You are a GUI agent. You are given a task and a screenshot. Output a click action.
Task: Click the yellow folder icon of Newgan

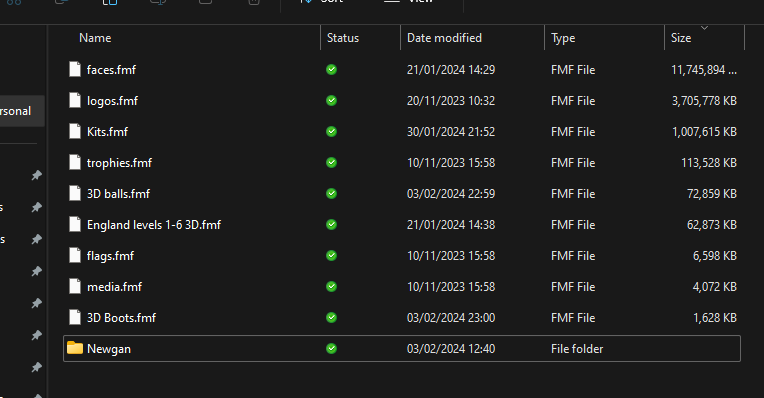75,348
